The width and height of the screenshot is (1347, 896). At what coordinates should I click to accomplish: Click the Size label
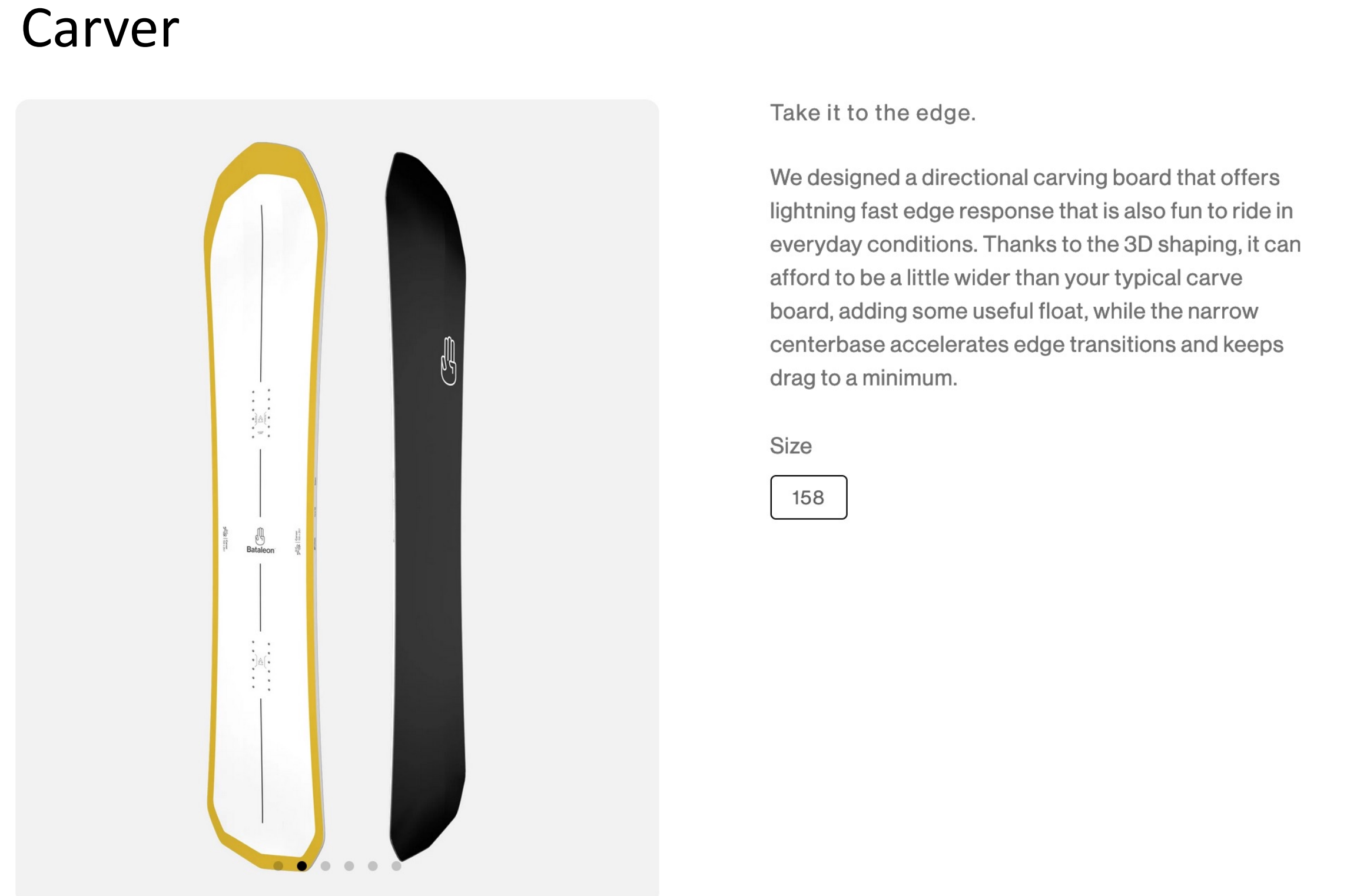[x=790, y=446]
